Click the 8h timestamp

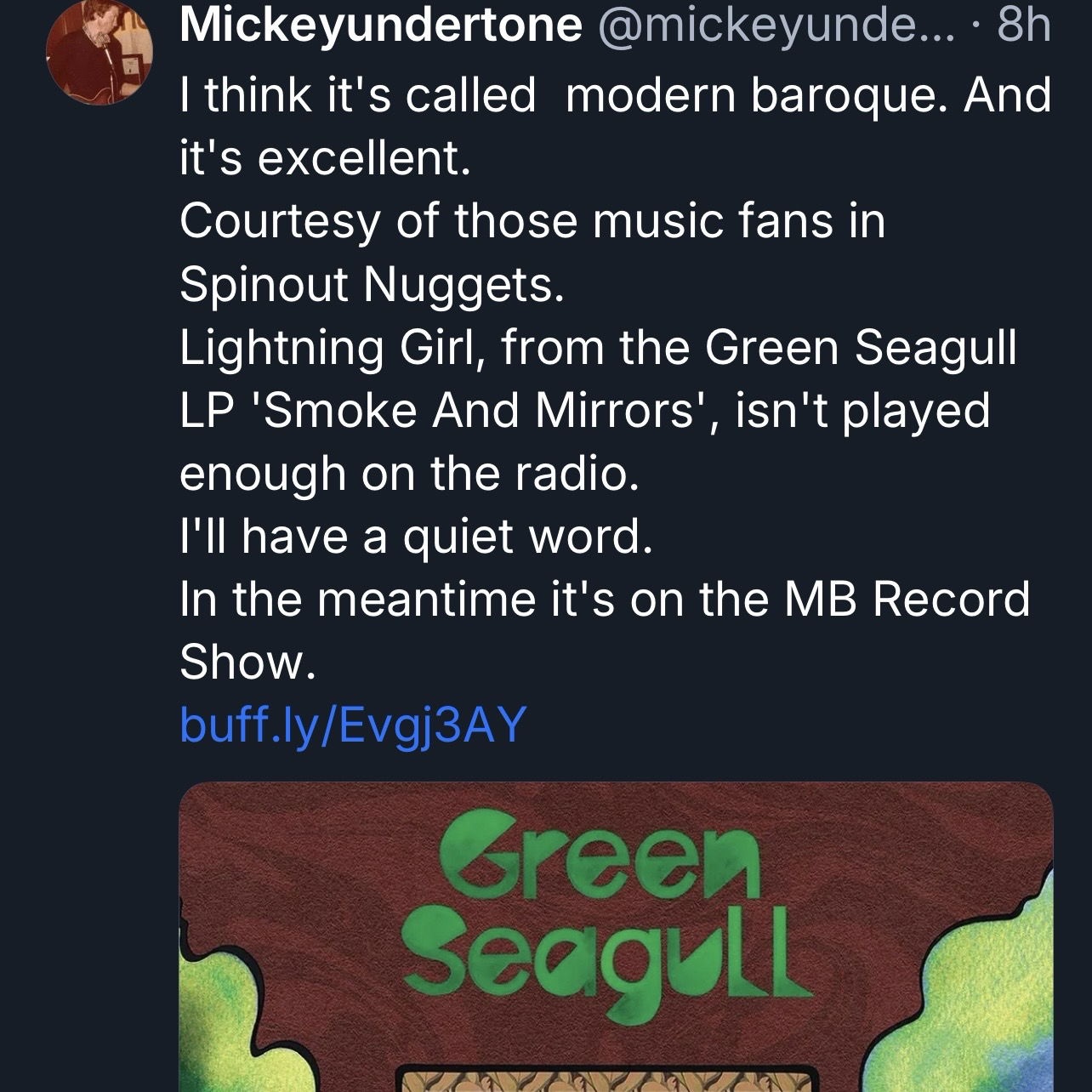[1025, 26]
